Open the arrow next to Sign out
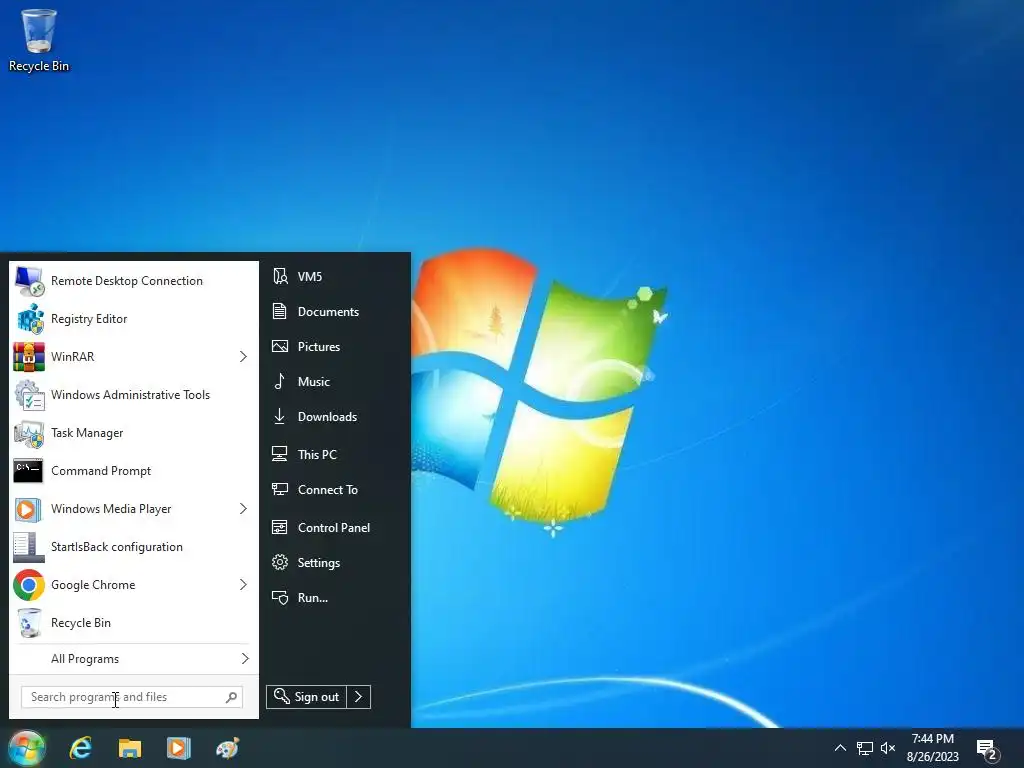1024x768 pixels. click(x=359, y=697)
